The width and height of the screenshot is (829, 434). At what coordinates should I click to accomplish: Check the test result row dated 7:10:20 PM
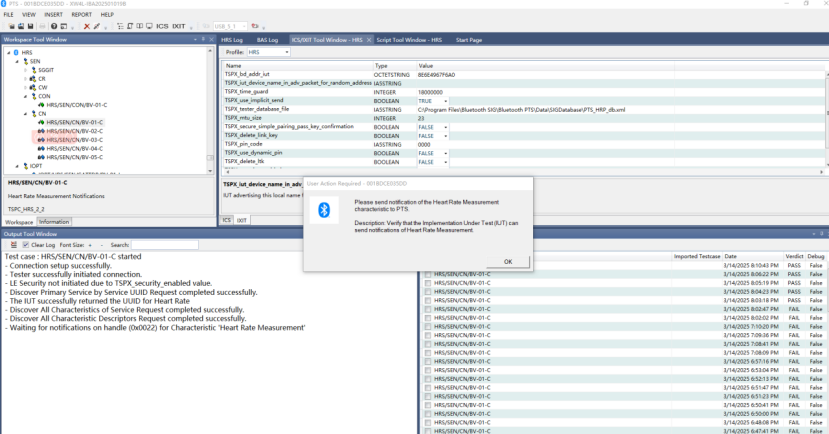428,327
